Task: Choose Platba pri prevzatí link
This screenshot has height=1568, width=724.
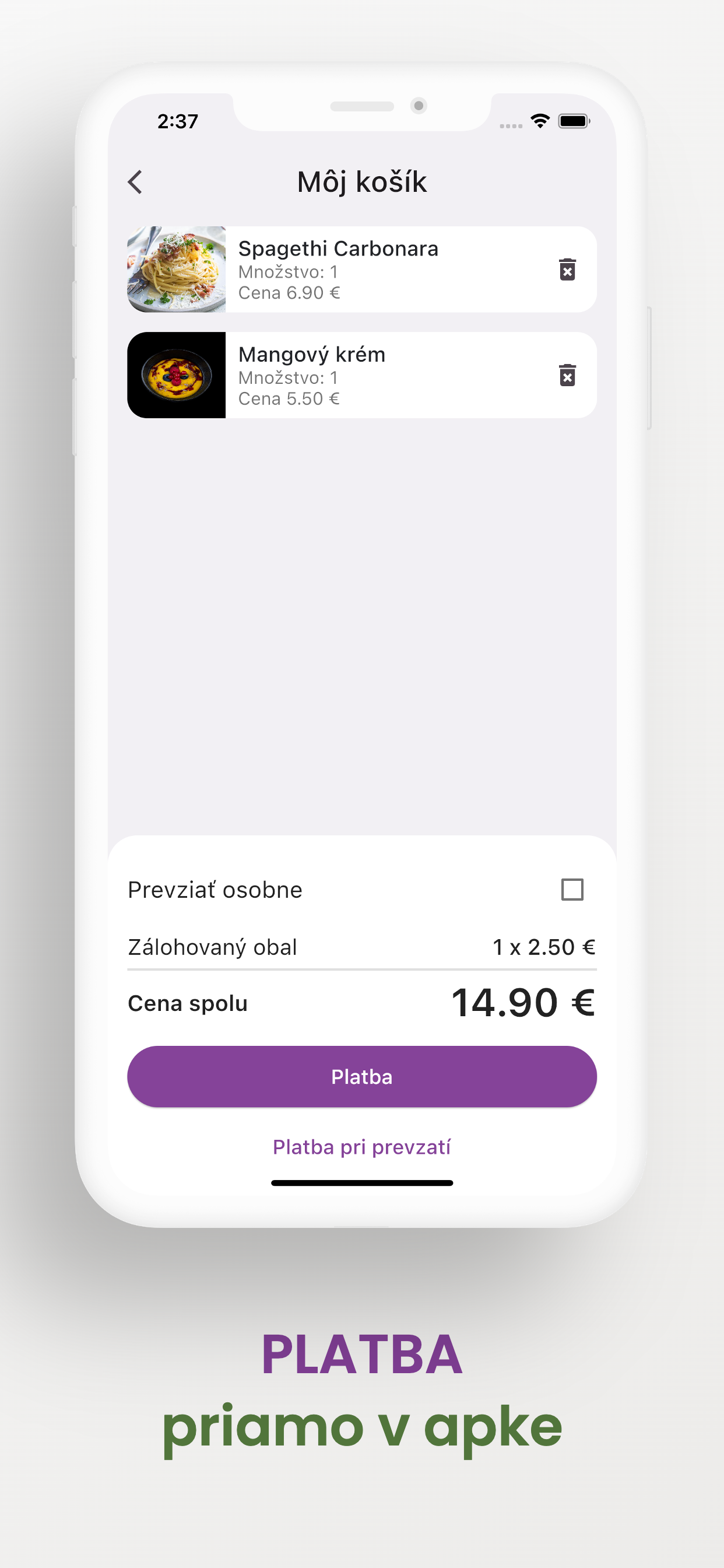Action: (x=362, y=1147)
